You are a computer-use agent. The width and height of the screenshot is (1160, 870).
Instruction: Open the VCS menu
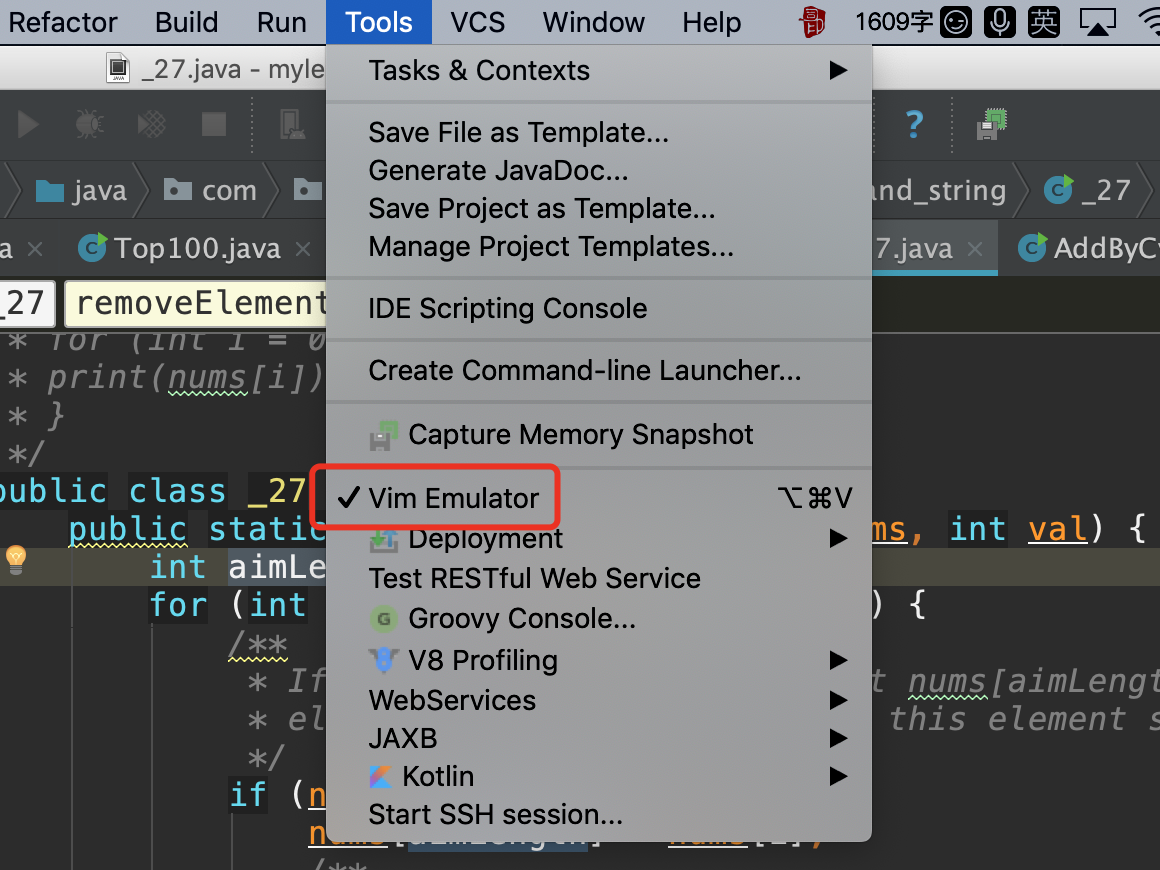477,22
